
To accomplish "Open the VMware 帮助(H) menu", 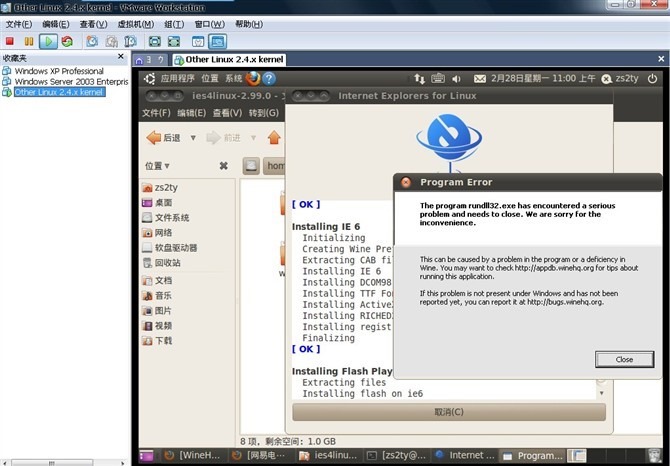I will [x=249, y=24].
